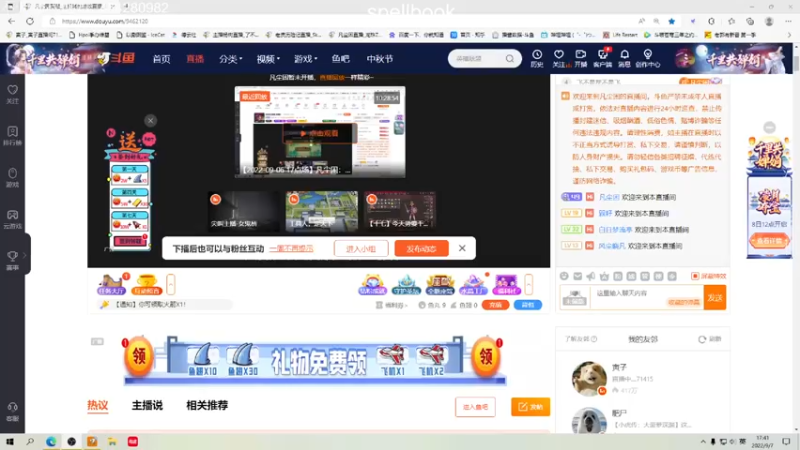Open Edge browser in the taskbar
The width and height of the screenshot is (800, 450).
(51, 442)
